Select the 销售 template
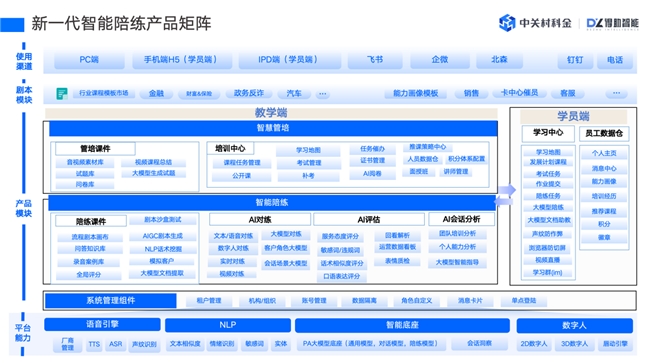 click(x=471, y=93)
